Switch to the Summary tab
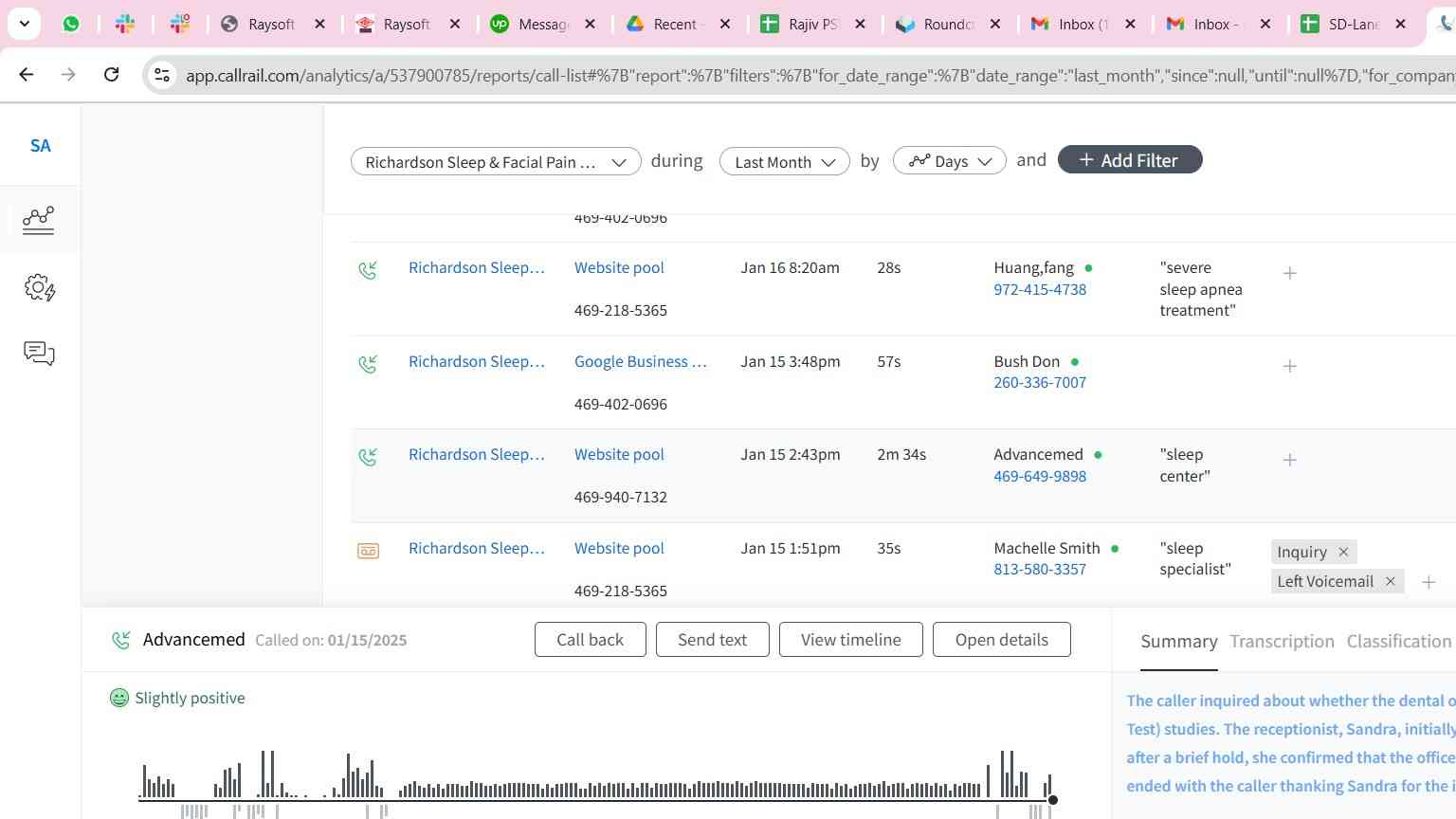This screenshot has height=819, width=1456. [1179, 642]
